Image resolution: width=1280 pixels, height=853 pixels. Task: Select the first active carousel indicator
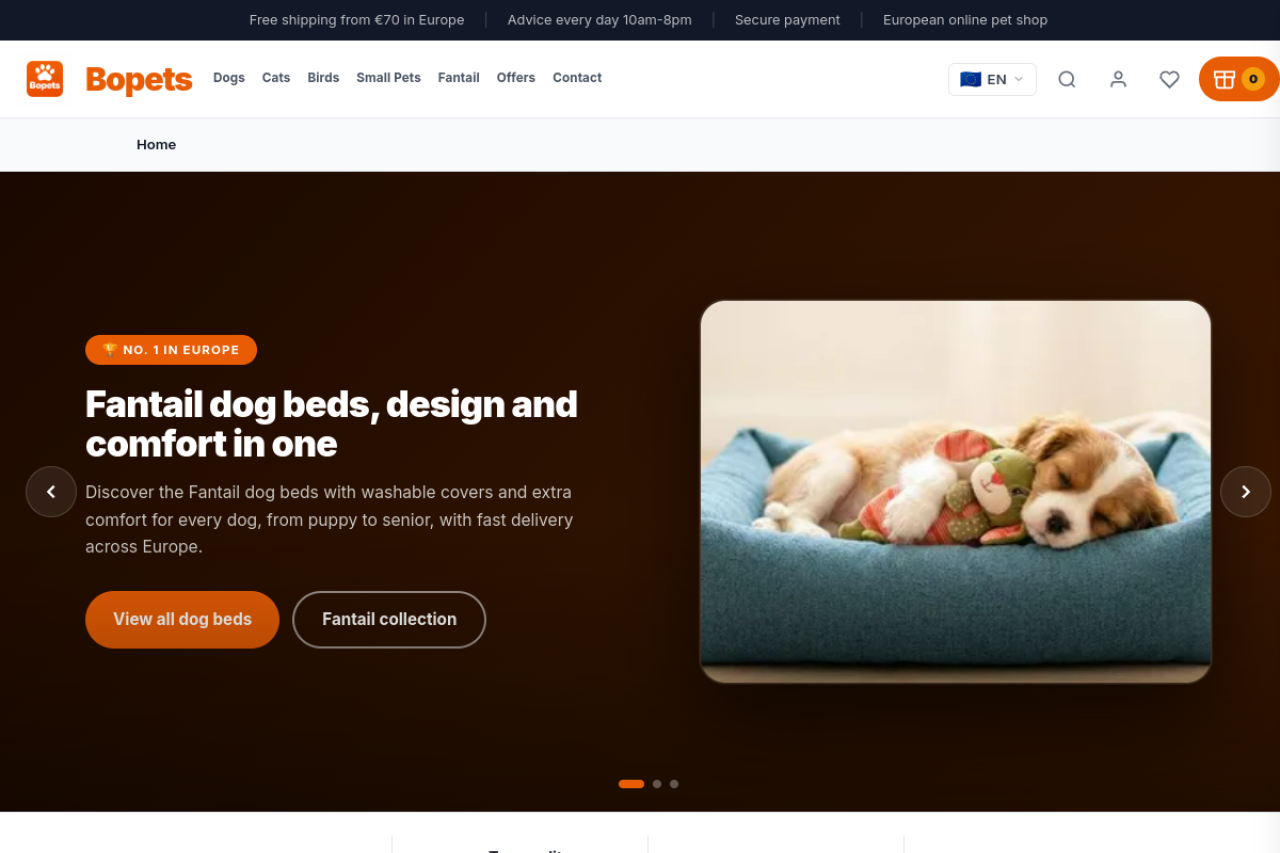tap(631, 784)
